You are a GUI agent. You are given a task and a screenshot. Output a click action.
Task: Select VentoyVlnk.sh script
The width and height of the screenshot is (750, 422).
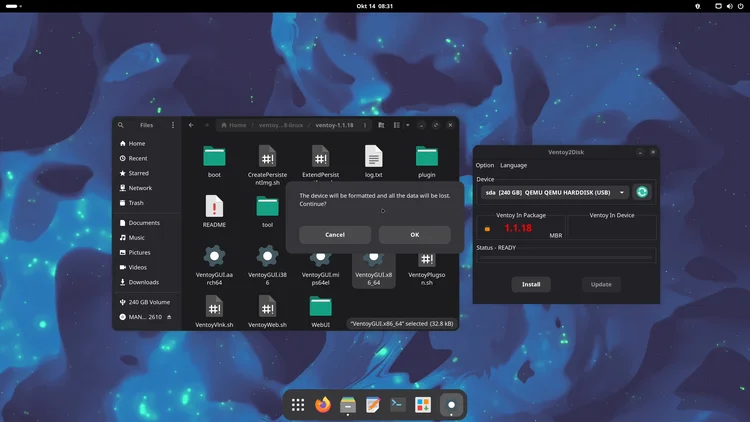(214, 311)
